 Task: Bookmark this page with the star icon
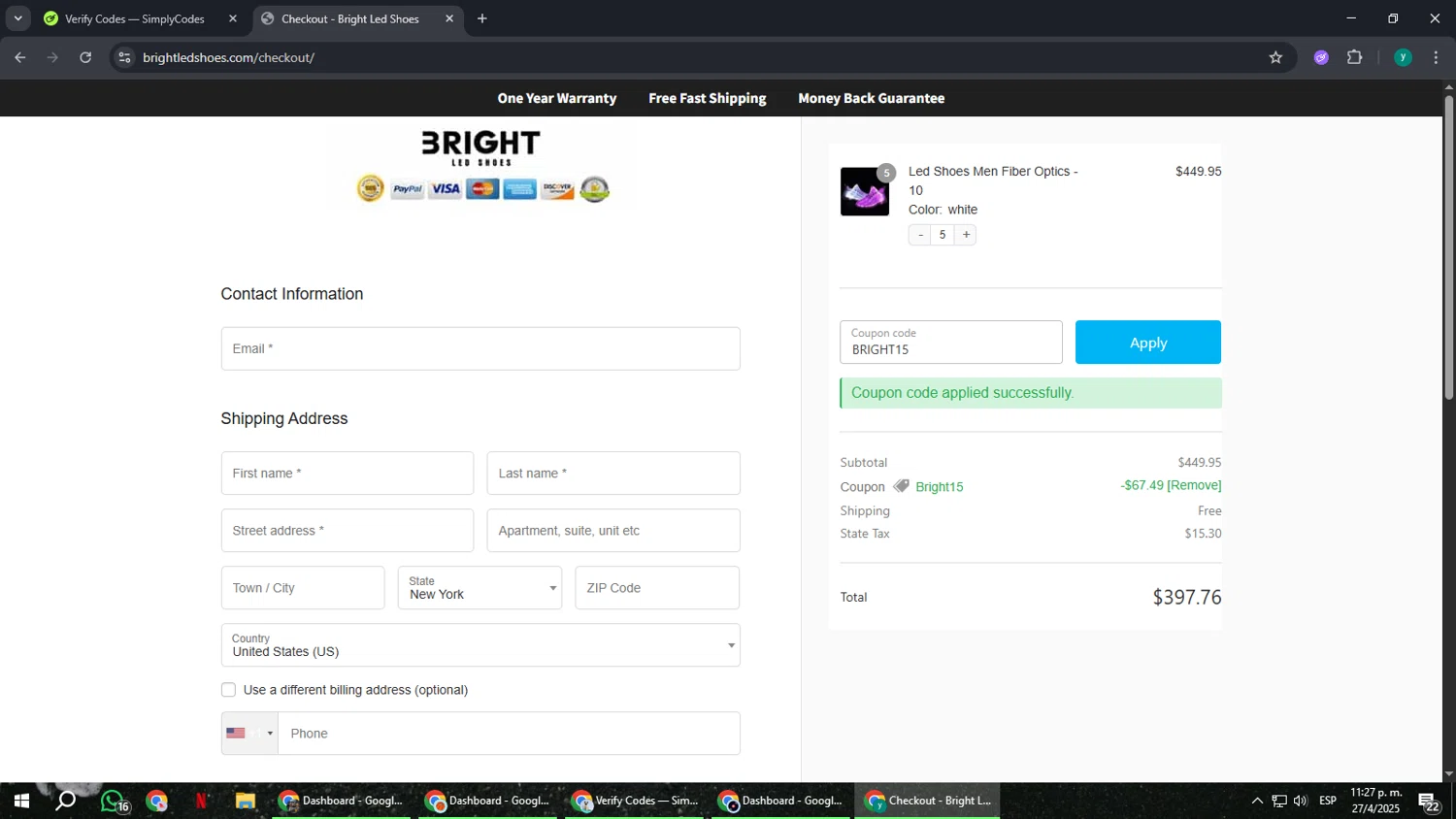tap(1275, 57)
